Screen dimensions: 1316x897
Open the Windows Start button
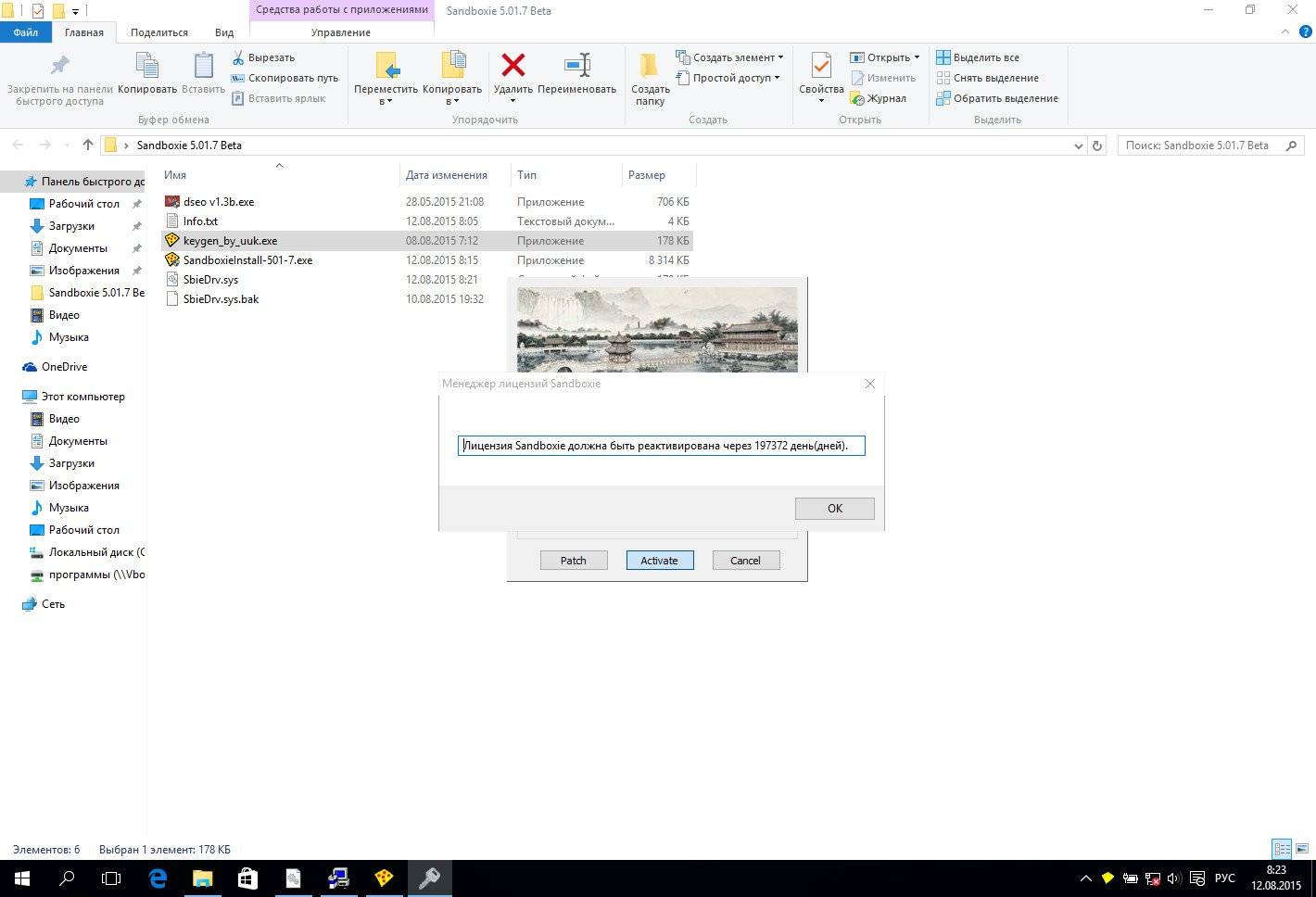pyautogui.click(x=21, y=878)
